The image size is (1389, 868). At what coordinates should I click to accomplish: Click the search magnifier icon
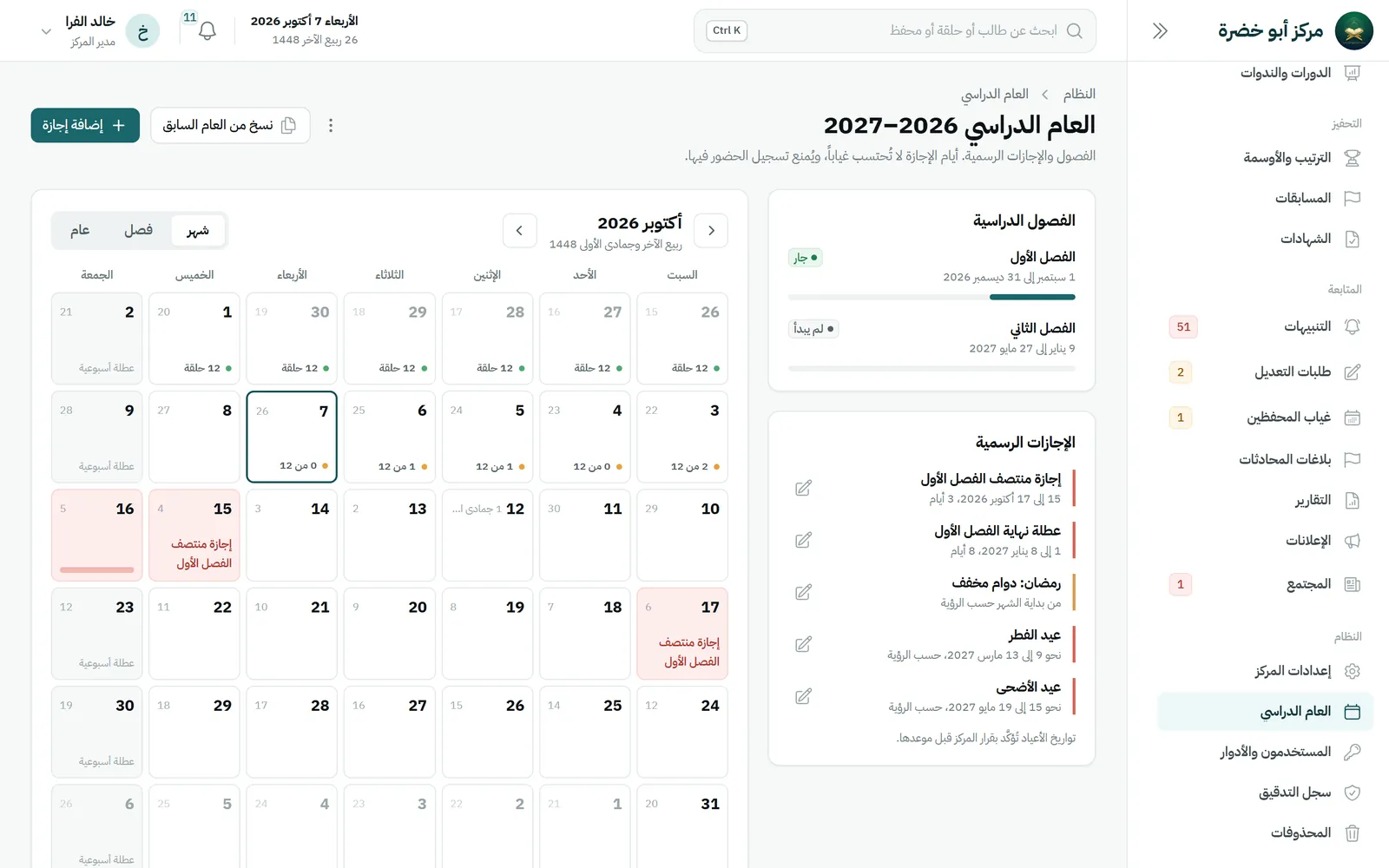click(1074, 31)
